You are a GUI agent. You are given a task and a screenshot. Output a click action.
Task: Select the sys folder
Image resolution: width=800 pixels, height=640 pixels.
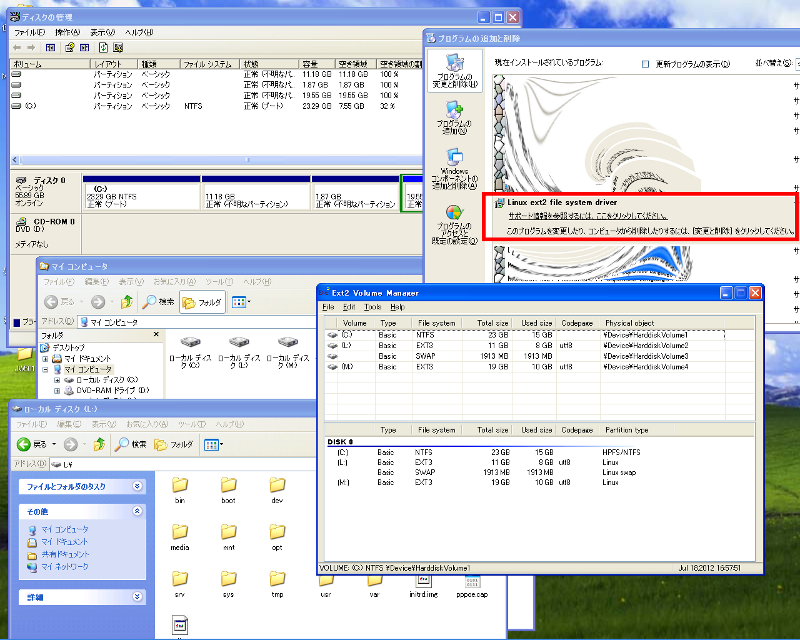(x=229, y=584)
